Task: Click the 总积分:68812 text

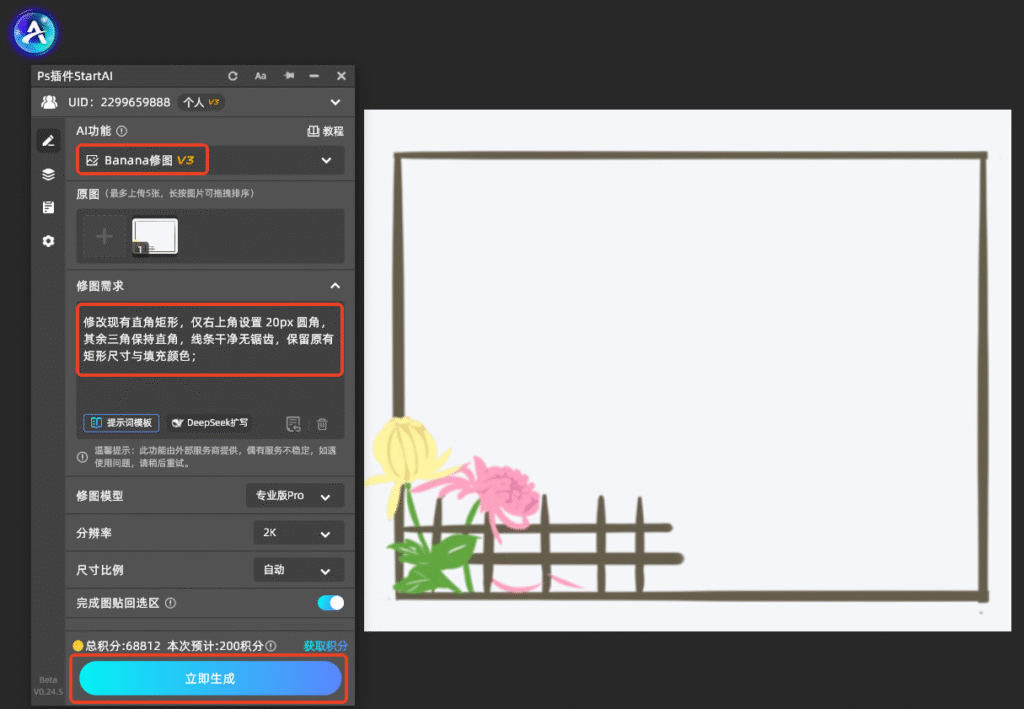Action: (123, 646)
